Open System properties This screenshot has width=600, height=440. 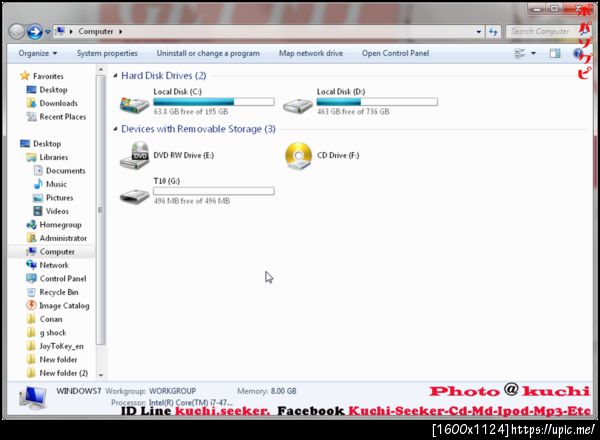pos(107,54)
